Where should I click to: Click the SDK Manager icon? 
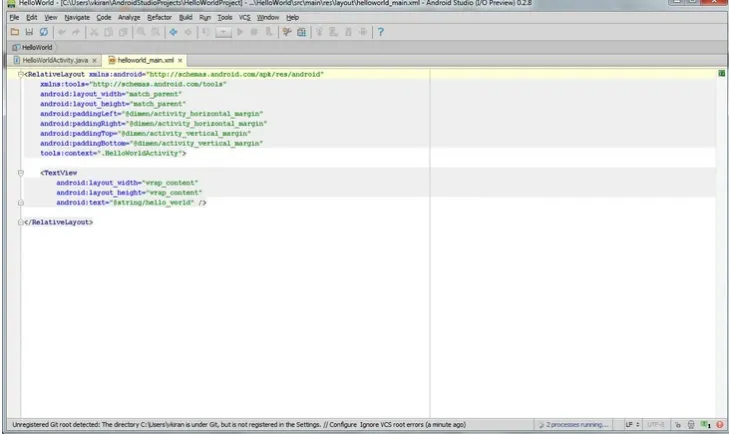pos(348,32)
